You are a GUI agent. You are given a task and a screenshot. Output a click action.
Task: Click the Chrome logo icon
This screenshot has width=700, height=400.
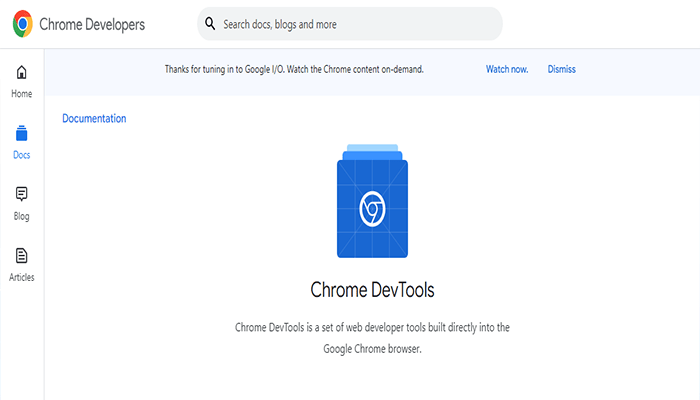tap(23, 24)
